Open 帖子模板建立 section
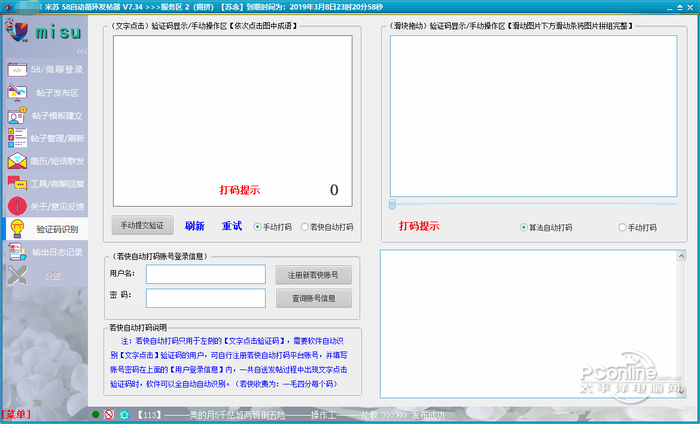This screenshot has height=424, width=700. point(57,116)
